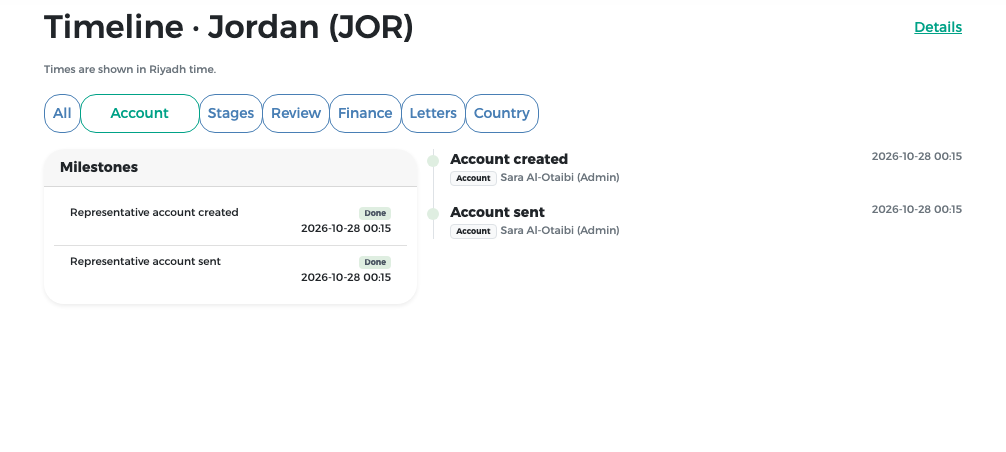Show Finance timeline events
Viewport: 1006px width, 452px height.
point(365,113)
